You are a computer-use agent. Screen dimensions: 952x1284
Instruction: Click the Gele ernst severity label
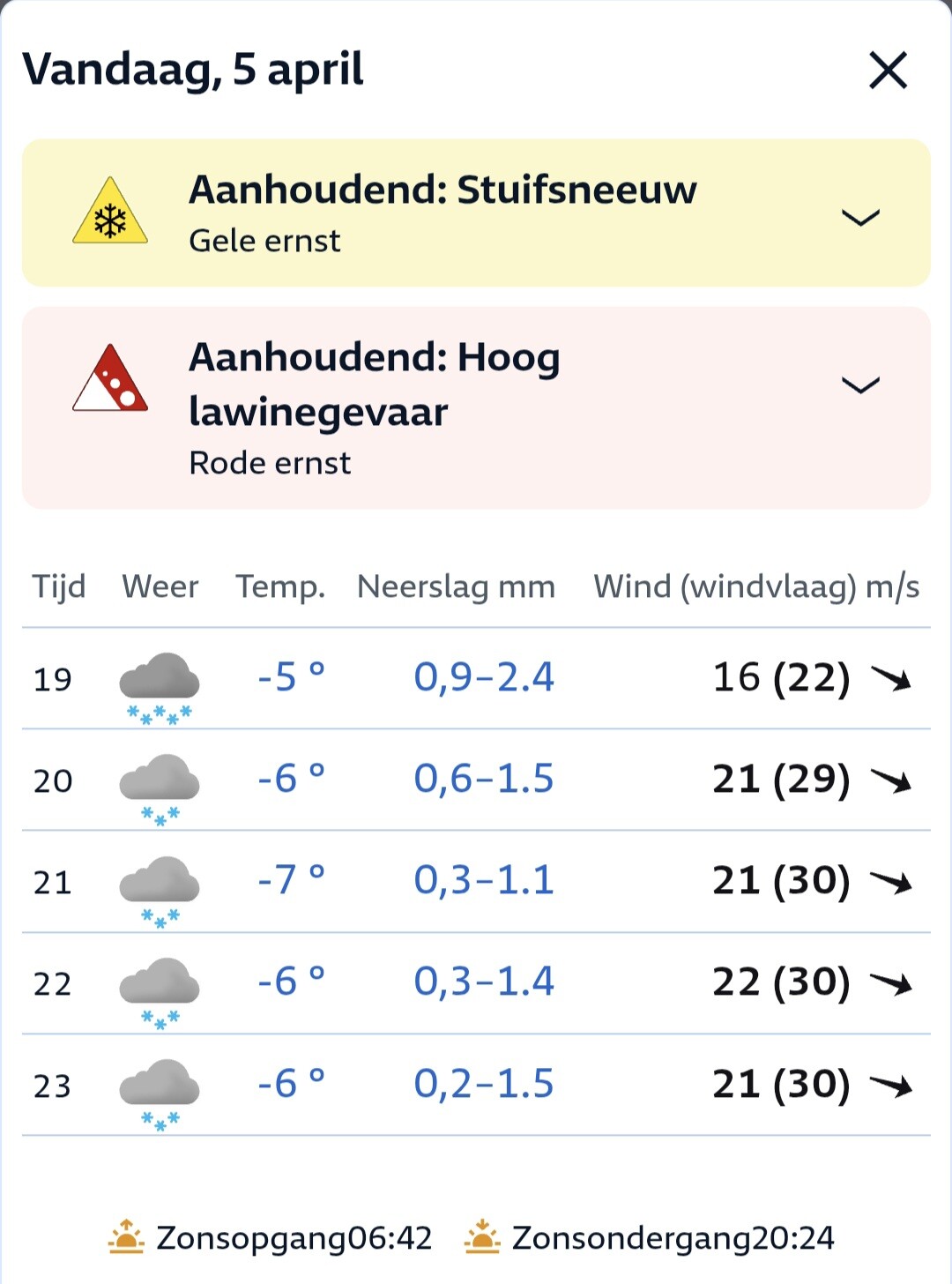pos(264,241)
